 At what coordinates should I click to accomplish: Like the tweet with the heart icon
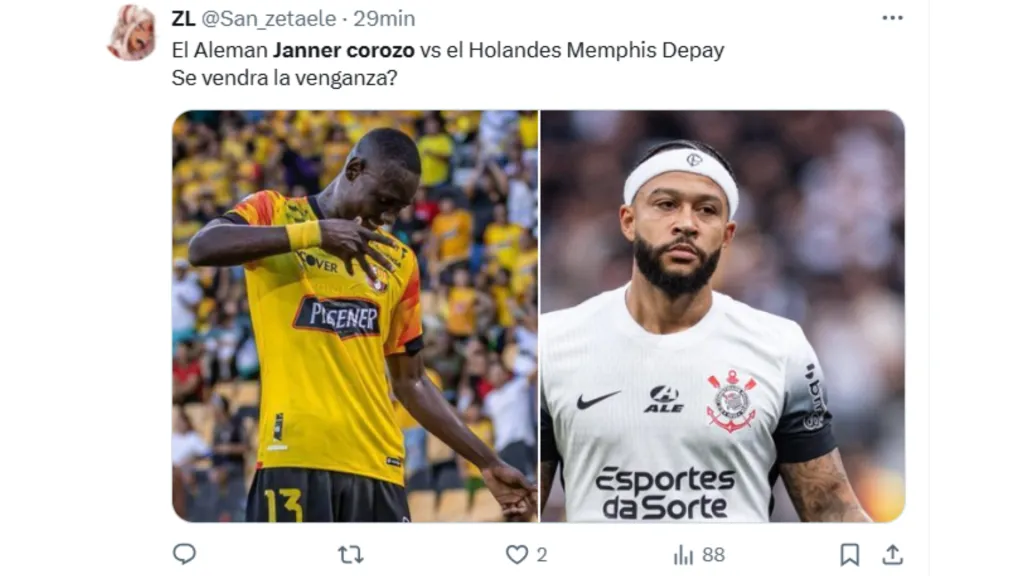click(x=517, y=554)
